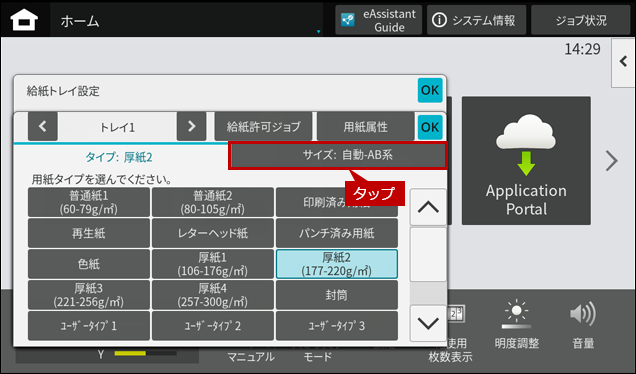The height and width of the screenshot is (374, 636).
Task: Select 再生紙 paper type
Action: (89, 233)
